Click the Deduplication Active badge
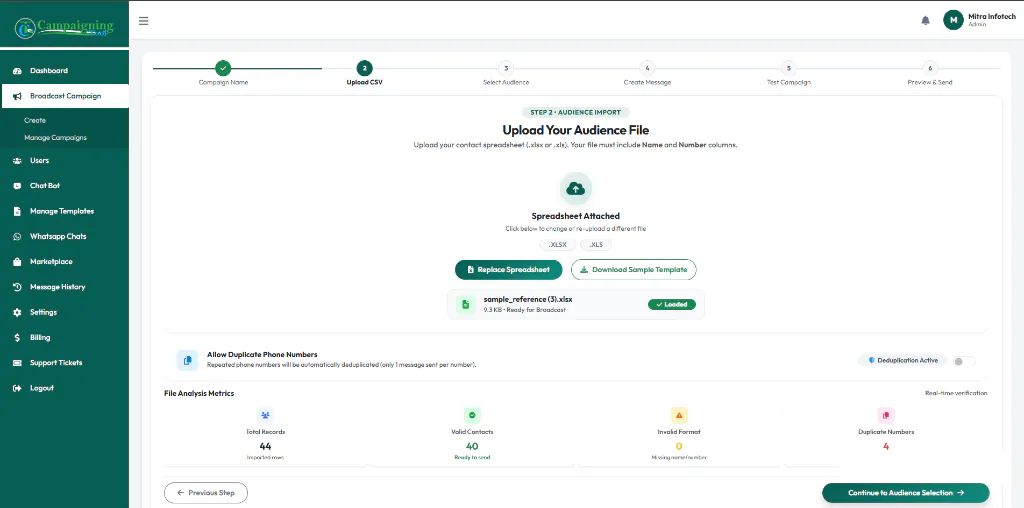1024x508 pixels. [x=903, y=360]
